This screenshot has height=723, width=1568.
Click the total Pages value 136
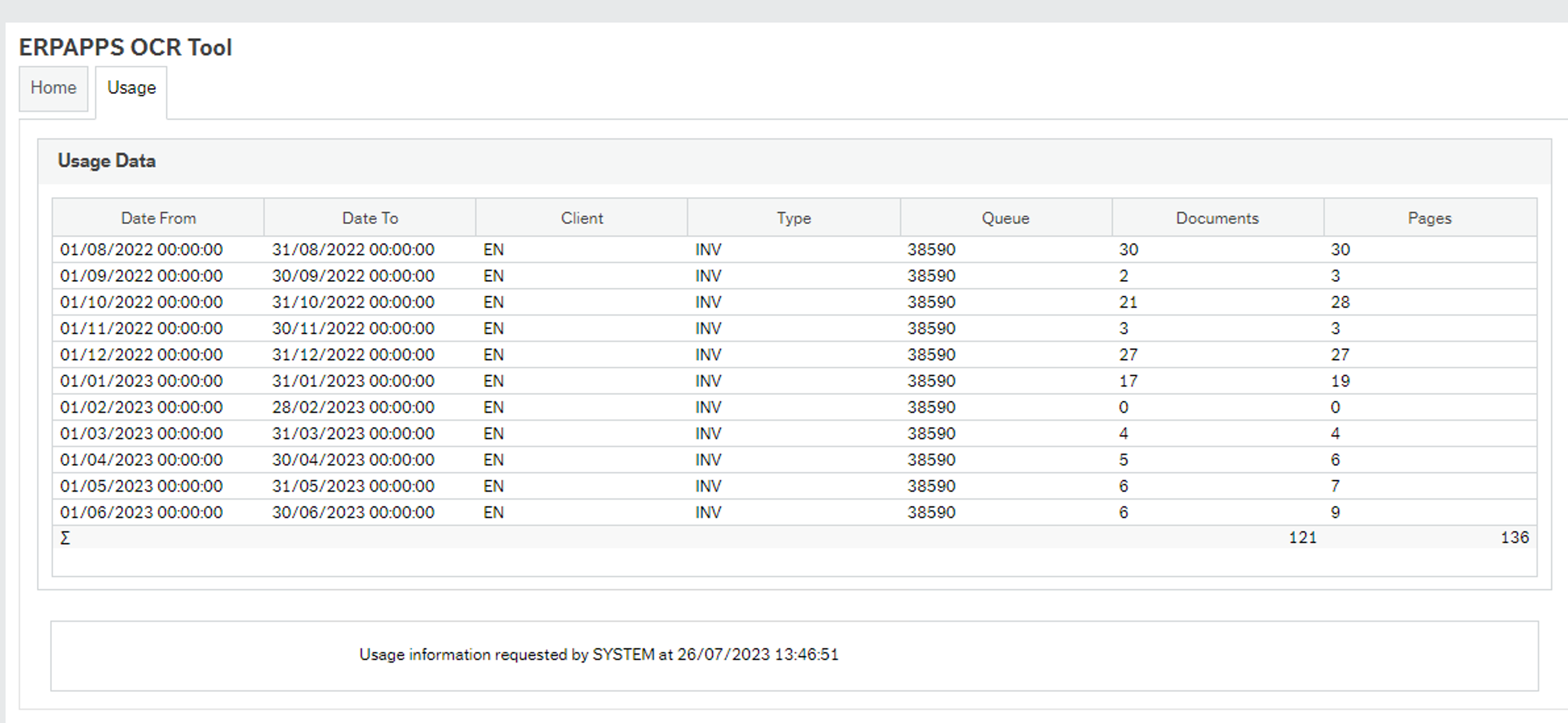click(x=1514, y=538)
